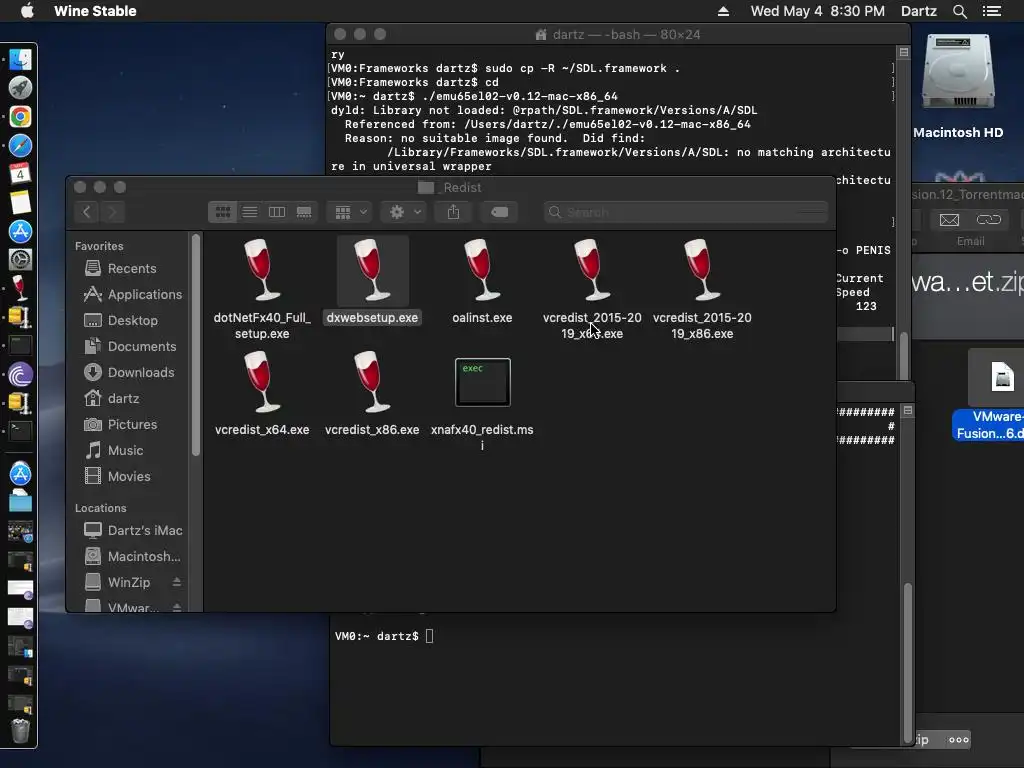
Task: Click the eject icon in menu bar
Action: pyautogui.click(x=724, y=11)
